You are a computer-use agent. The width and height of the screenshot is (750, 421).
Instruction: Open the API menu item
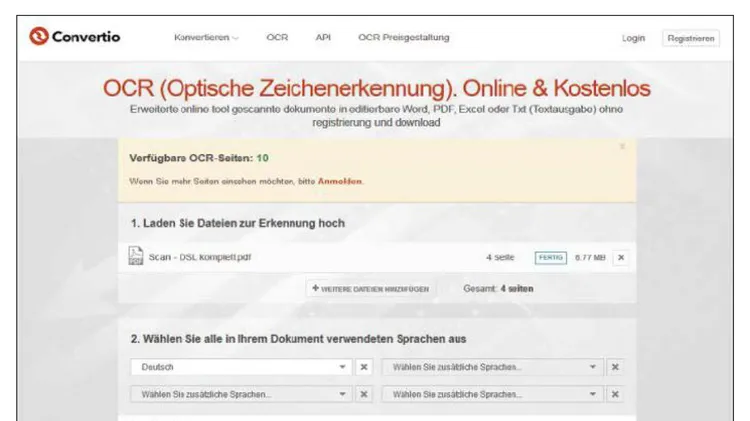(x=323, y=37)
